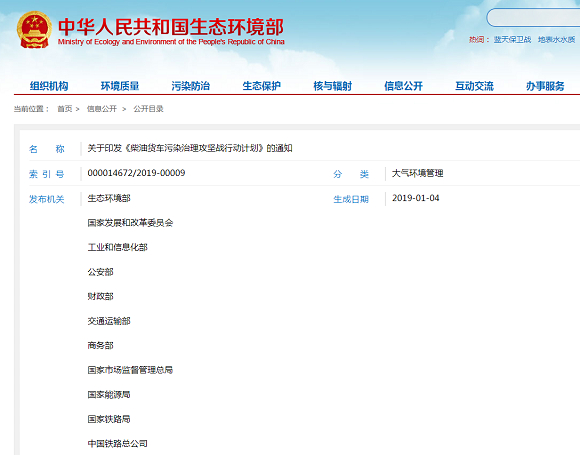Go to 首页 in breadcrumb

[x=65, y=109]
